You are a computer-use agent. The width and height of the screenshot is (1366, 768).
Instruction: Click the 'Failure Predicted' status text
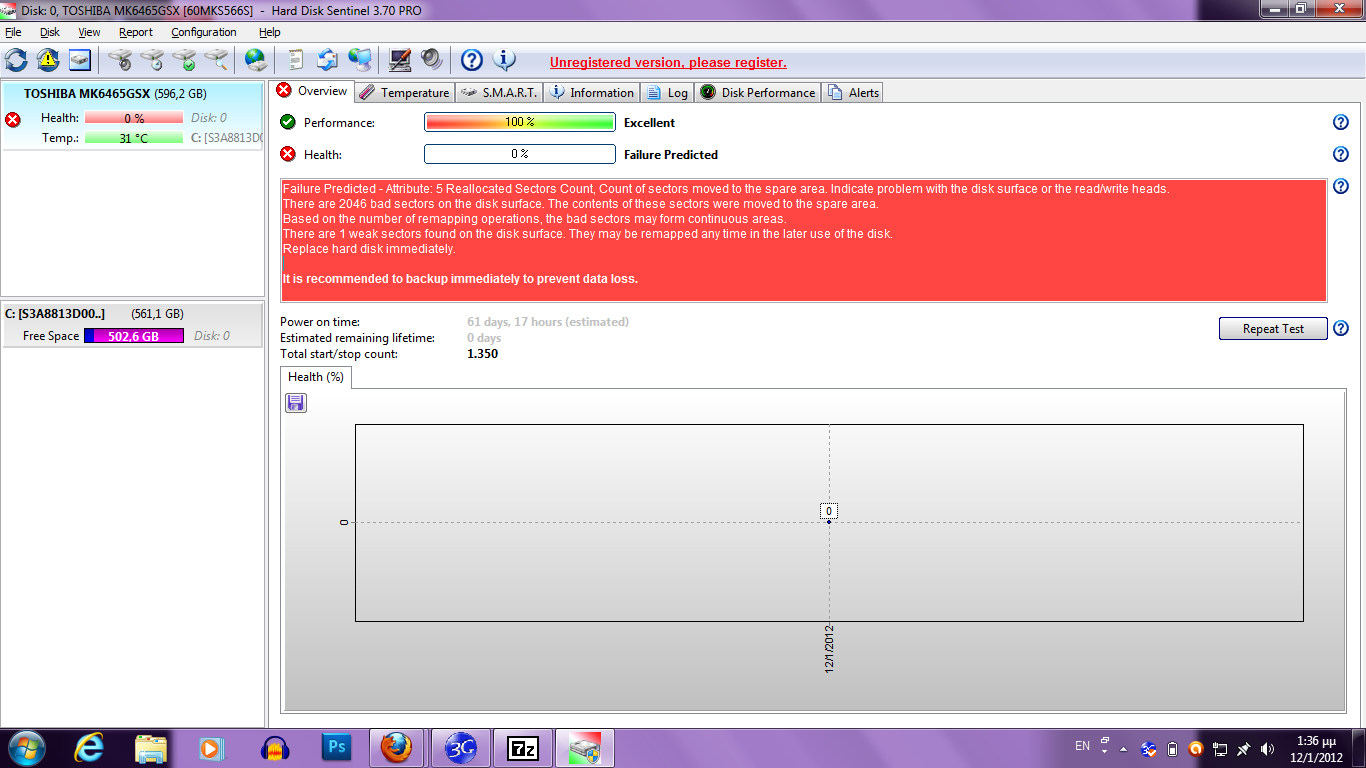(671, 155)
